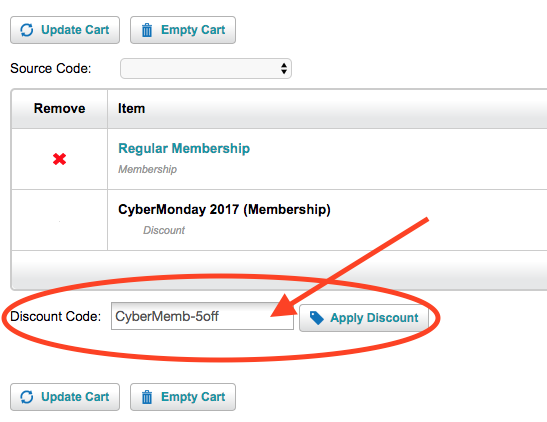This screenshot has width=547, height=422.
Task: Click the Empty Cart button above the table
Action: [183, 30]
